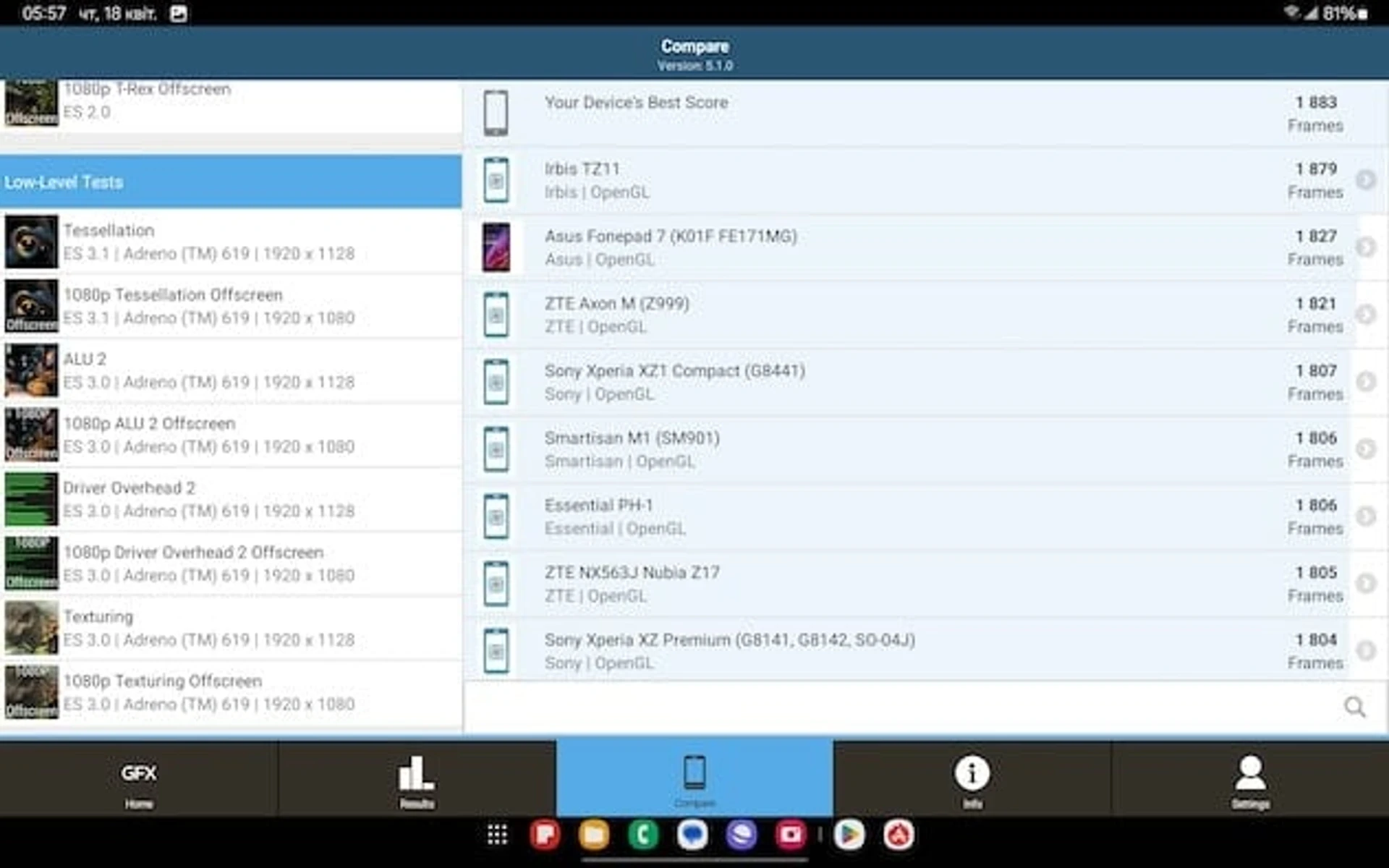Select the Smartisan M1 (SM901) name
Screen dimensions: 1389x868
tap(632, 438)
